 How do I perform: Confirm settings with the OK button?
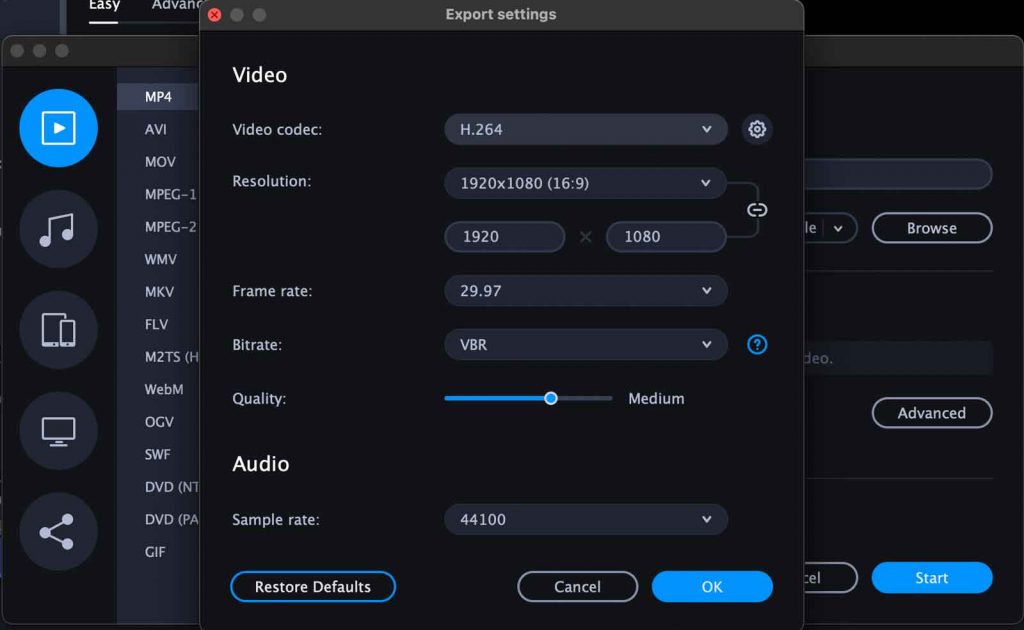tap(711, 587)
